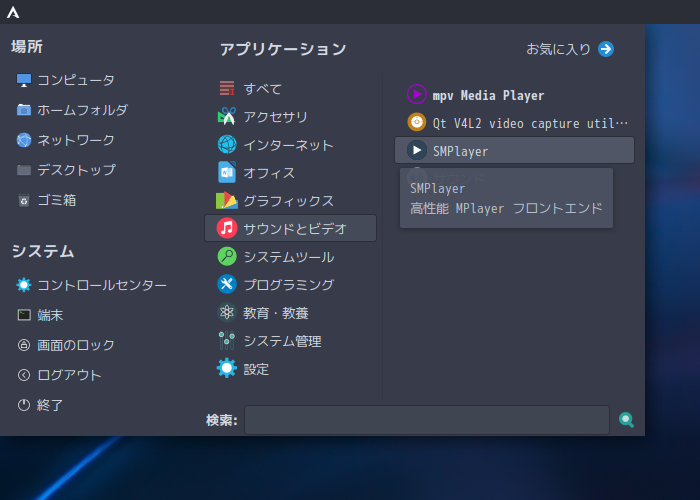Click the インターネット globe icon
The height and width of the screenshot is (500, 700).
227,145
